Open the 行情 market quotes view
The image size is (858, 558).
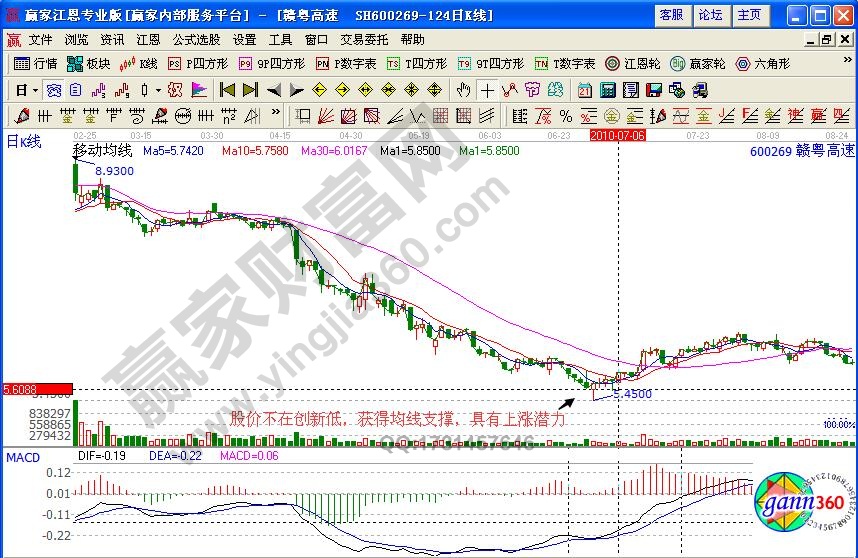[x=37, y=63]
